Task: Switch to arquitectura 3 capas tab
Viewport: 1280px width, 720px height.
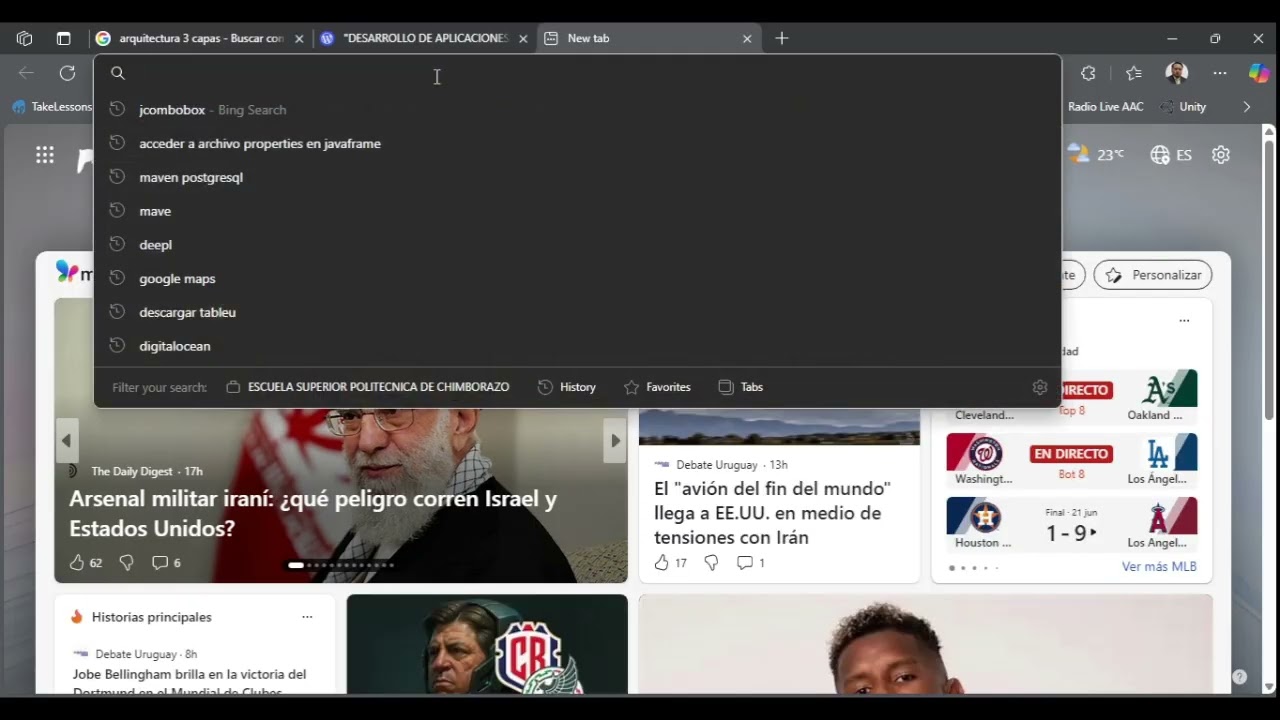Action: (x=199, y=38)
